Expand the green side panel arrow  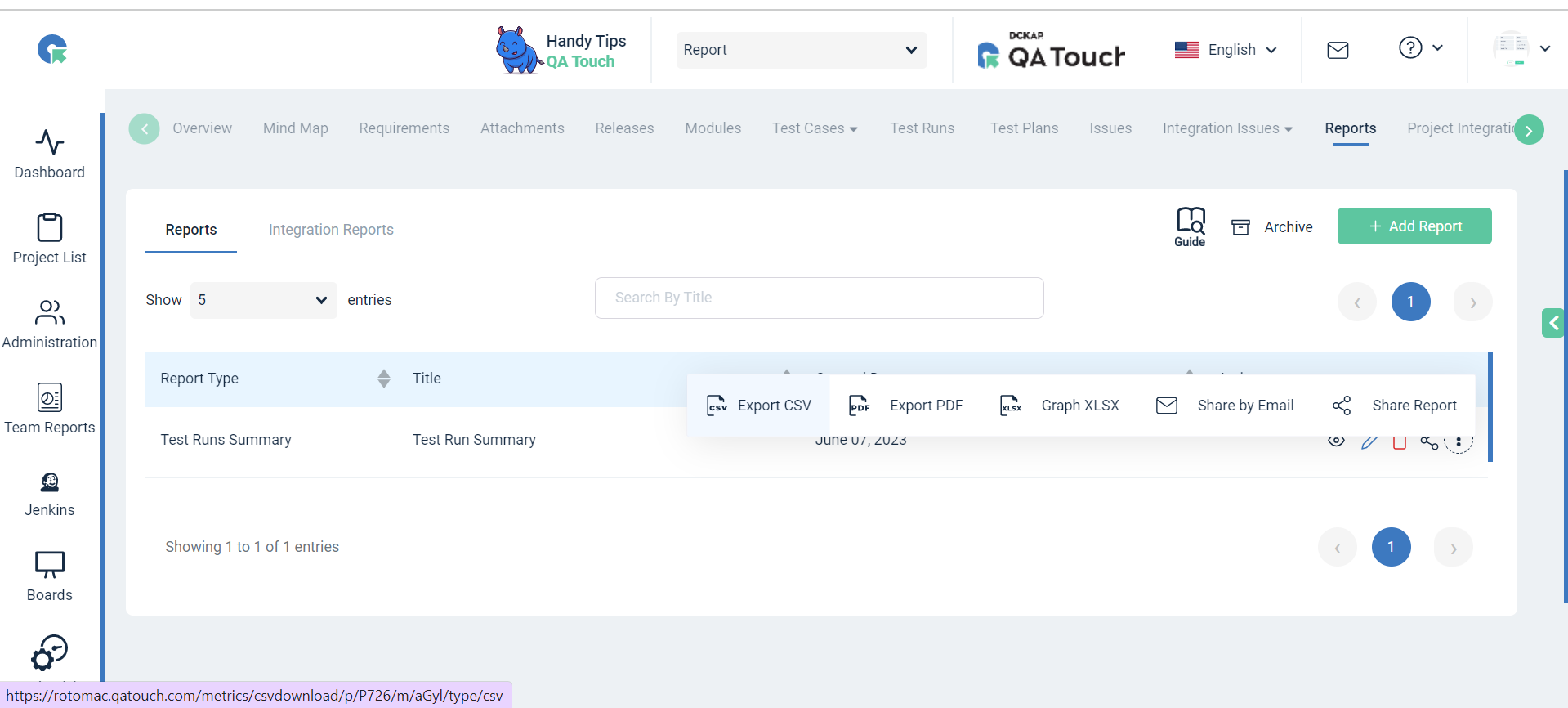(1553, 323)
